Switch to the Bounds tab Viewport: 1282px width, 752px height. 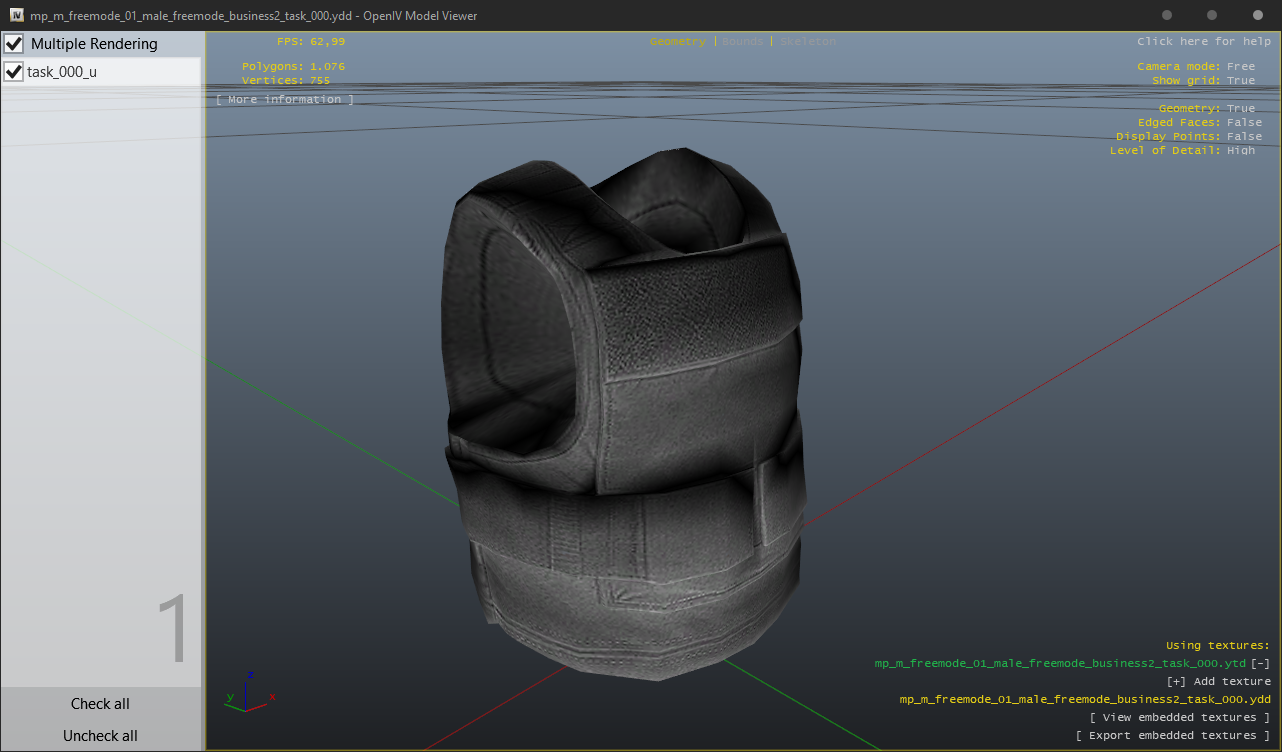point(742,41)
